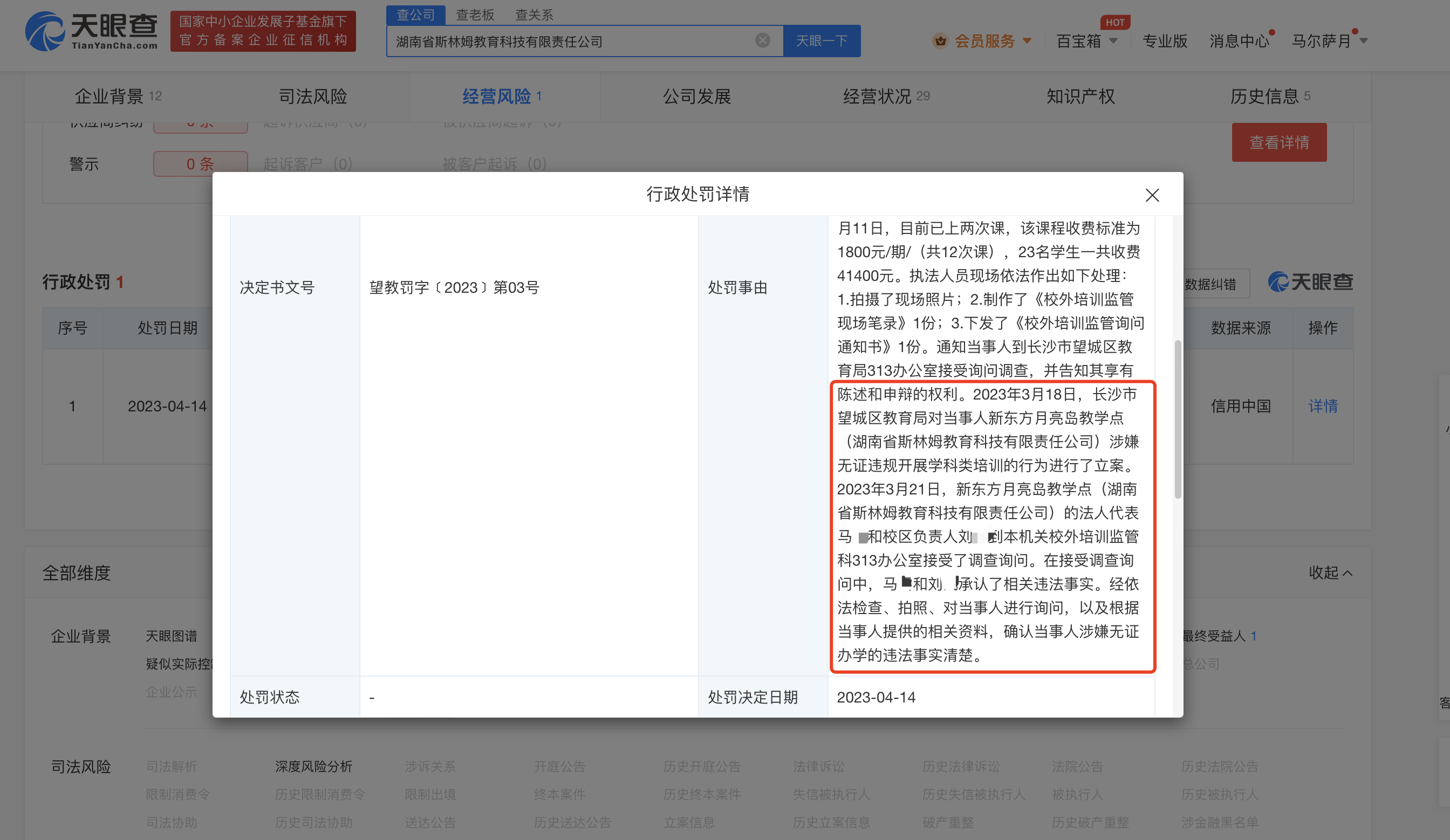This screenshot has width=1450, height=840.
Task: Switch to the 查老板 tab
Action: [x=475, y=15]
